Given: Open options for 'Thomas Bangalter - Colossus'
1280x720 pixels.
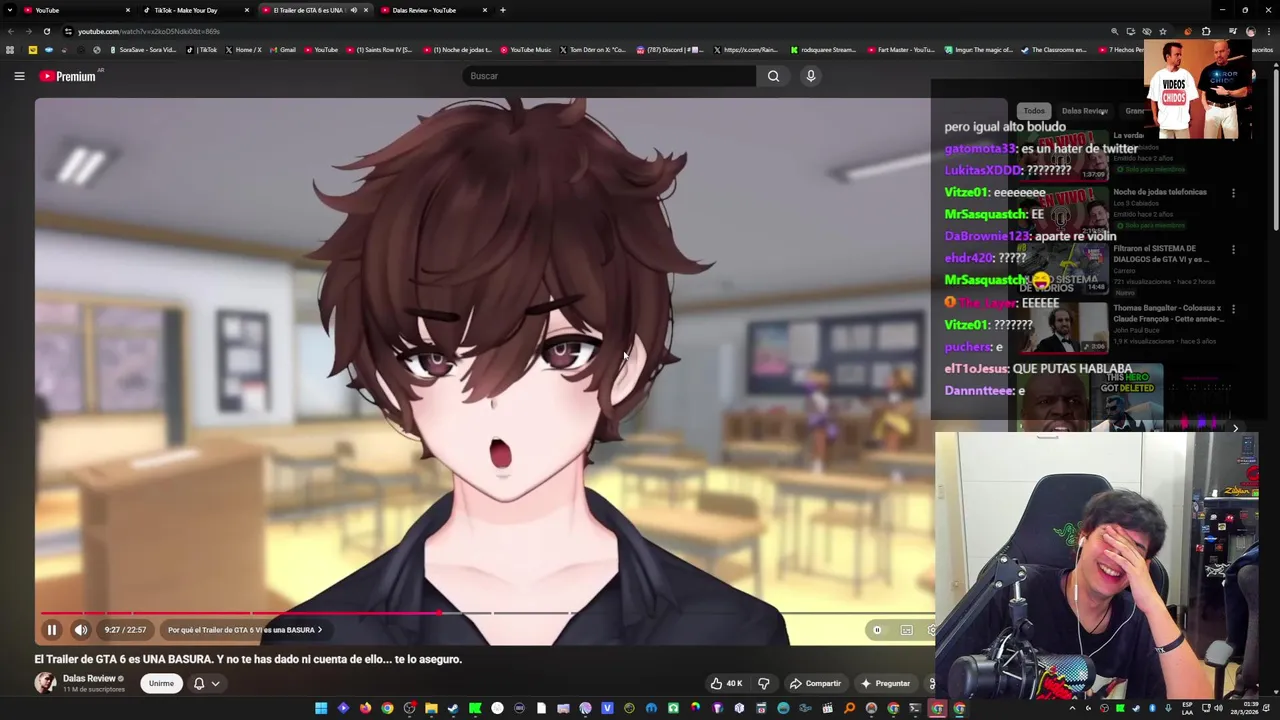Looking at the screenshot, I should [x=1233, y=309].
